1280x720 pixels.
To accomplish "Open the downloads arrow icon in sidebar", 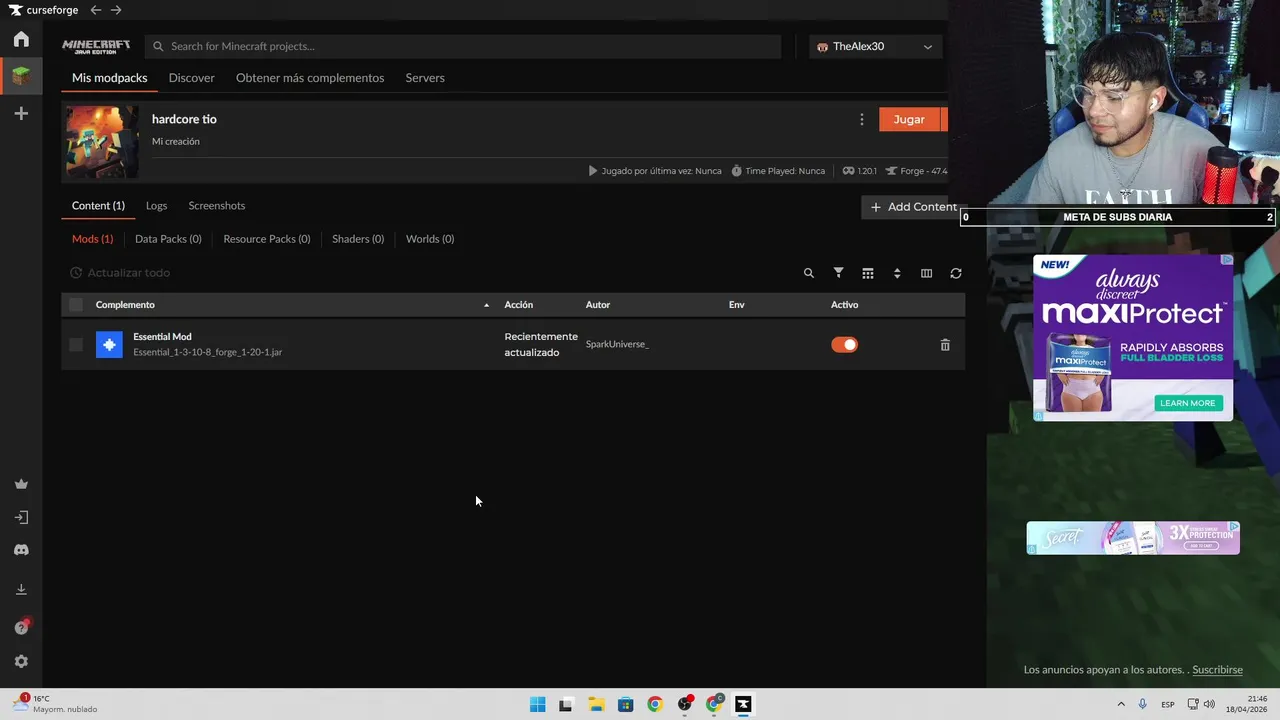I will point(21,589).
